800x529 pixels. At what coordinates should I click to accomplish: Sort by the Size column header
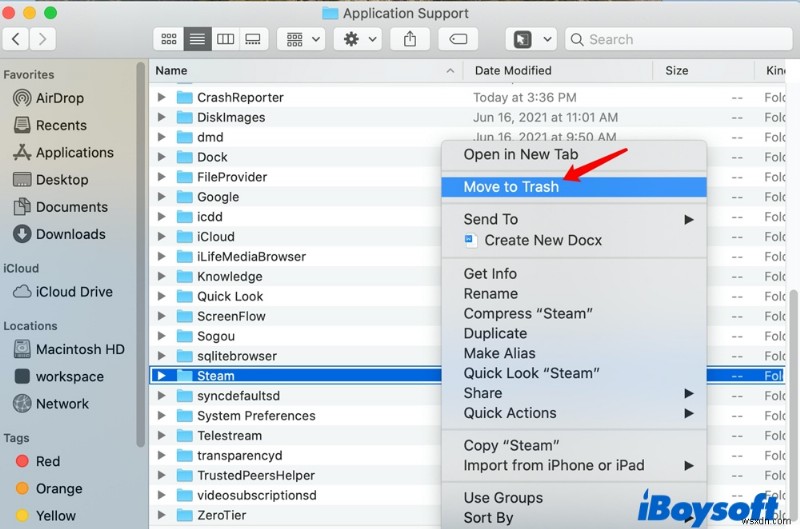(704, 70)
